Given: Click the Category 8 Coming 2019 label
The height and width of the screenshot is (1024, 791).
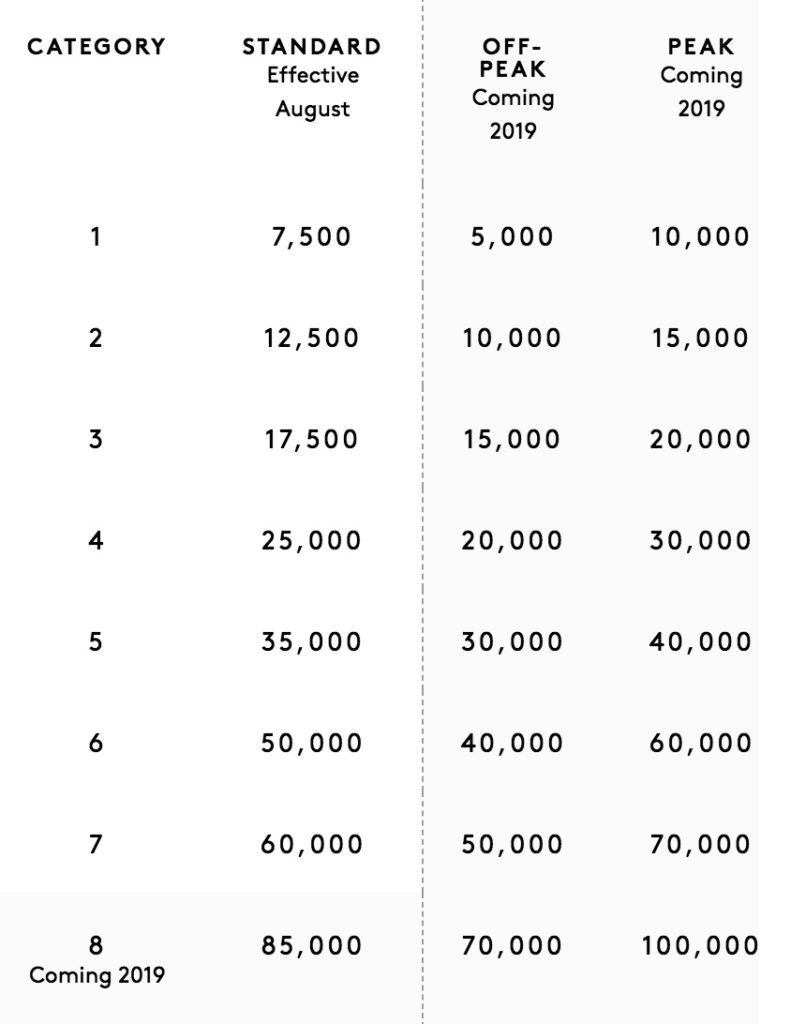Looking at the screenshot, I should pyautogui.click(x=96, y=960).
